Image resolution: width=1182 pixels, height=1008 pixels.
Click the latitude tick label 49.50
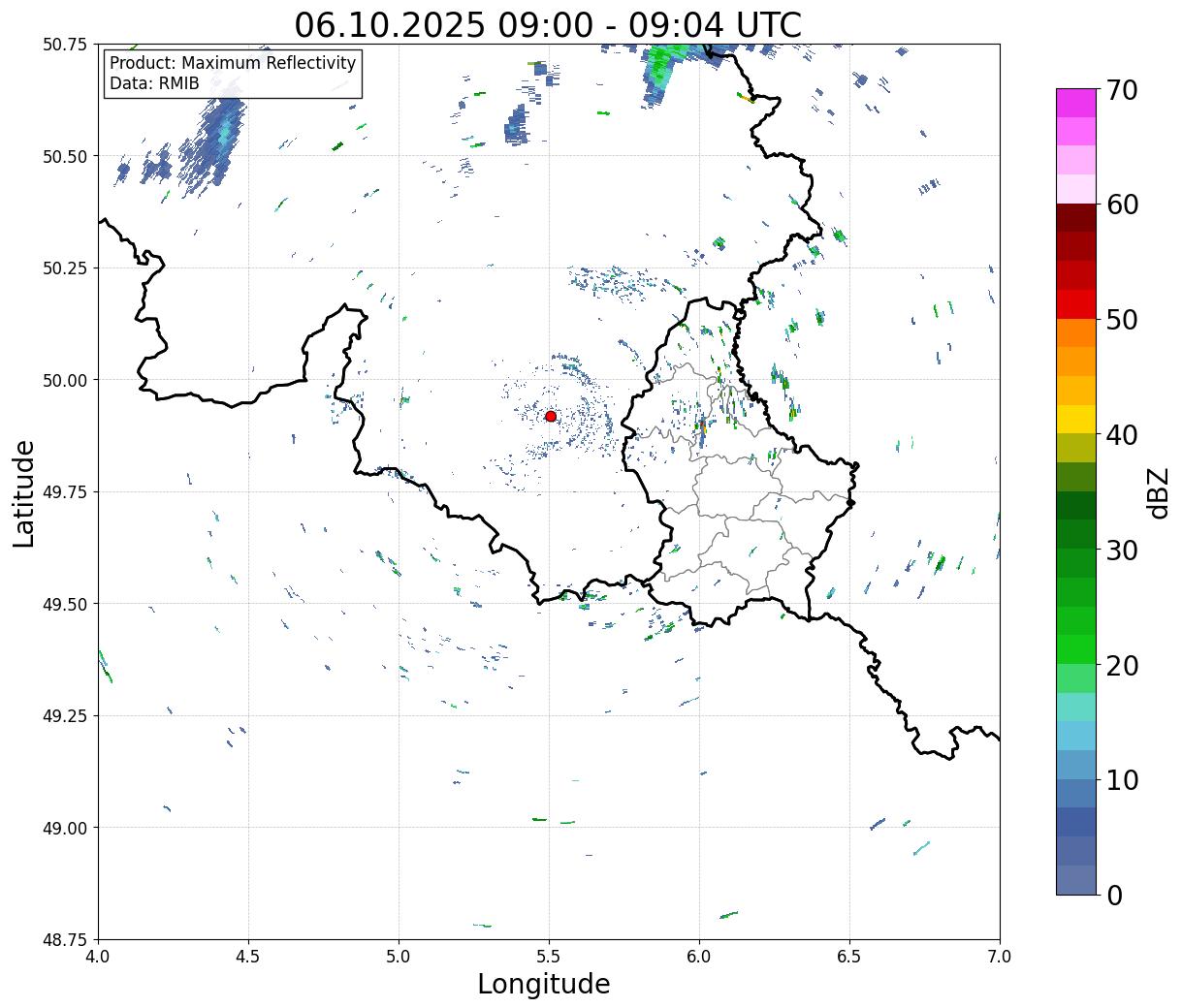click(x=65, y=604)
